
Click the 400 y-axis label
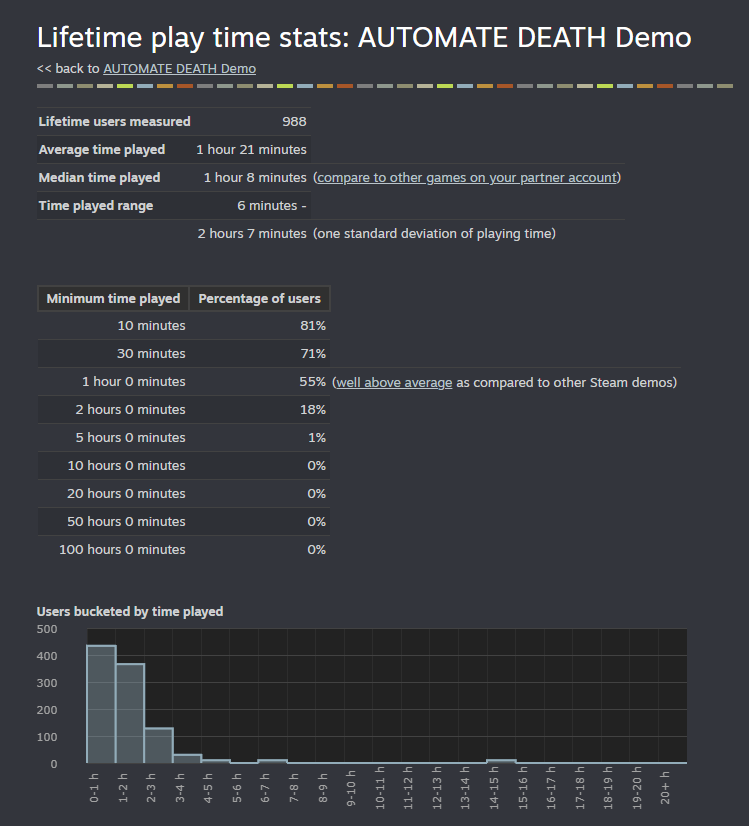47,656
